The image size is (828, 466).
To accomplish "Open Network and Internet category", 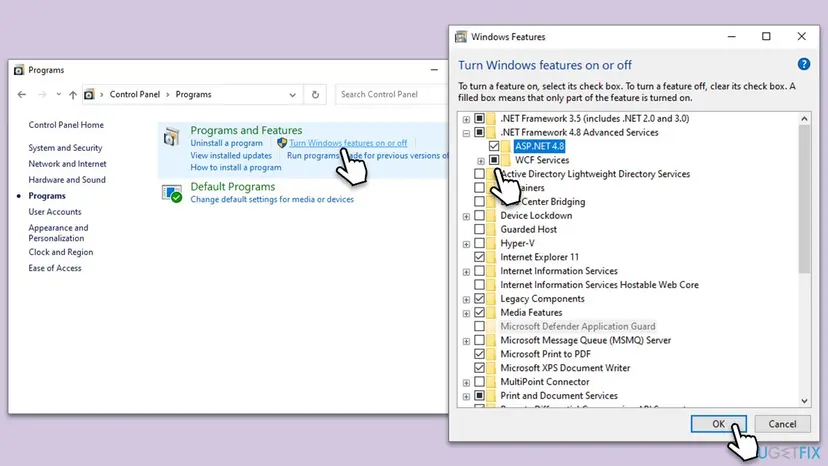I will [67, 164].
